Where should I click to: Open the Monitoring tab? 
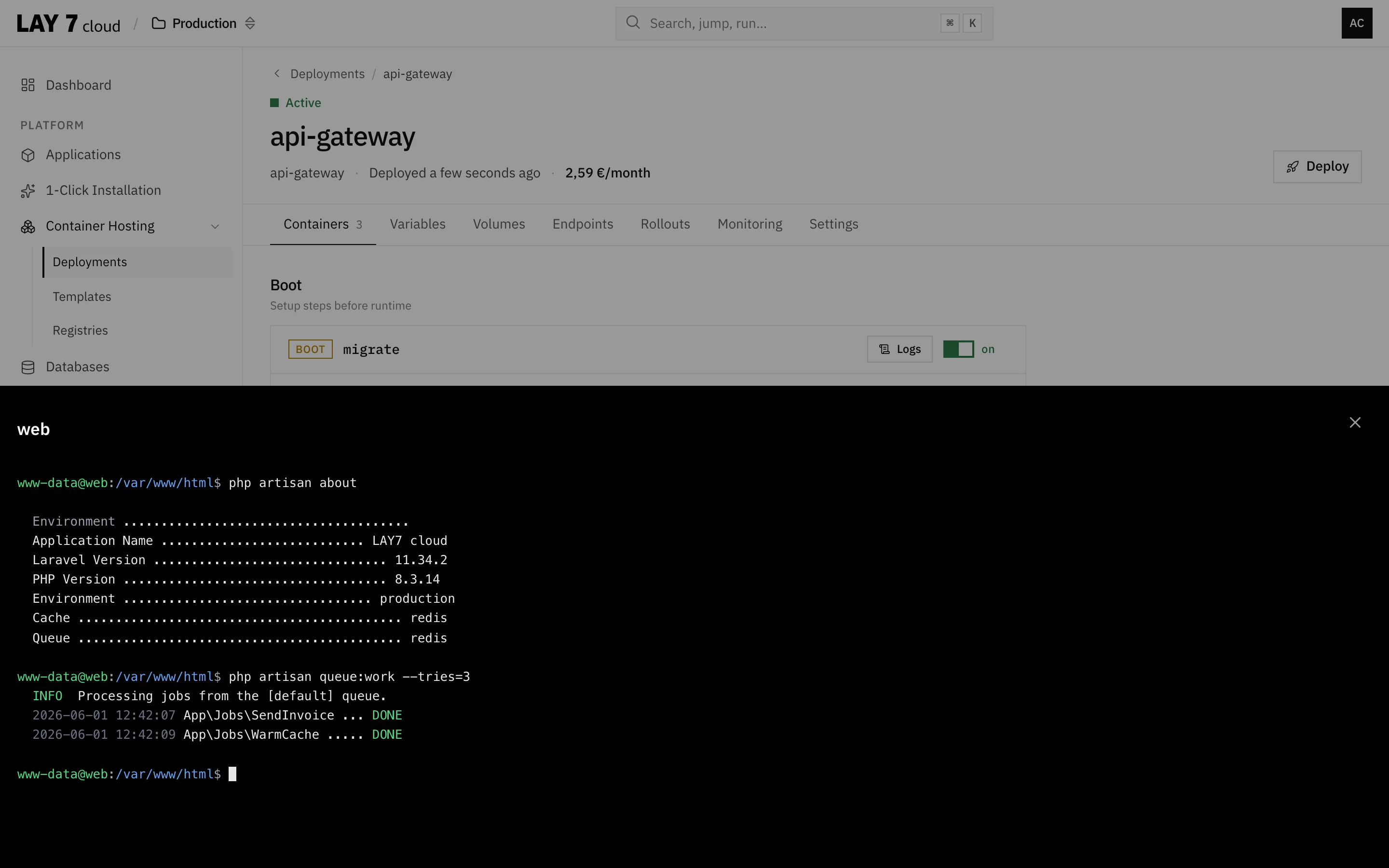point(749,224)
